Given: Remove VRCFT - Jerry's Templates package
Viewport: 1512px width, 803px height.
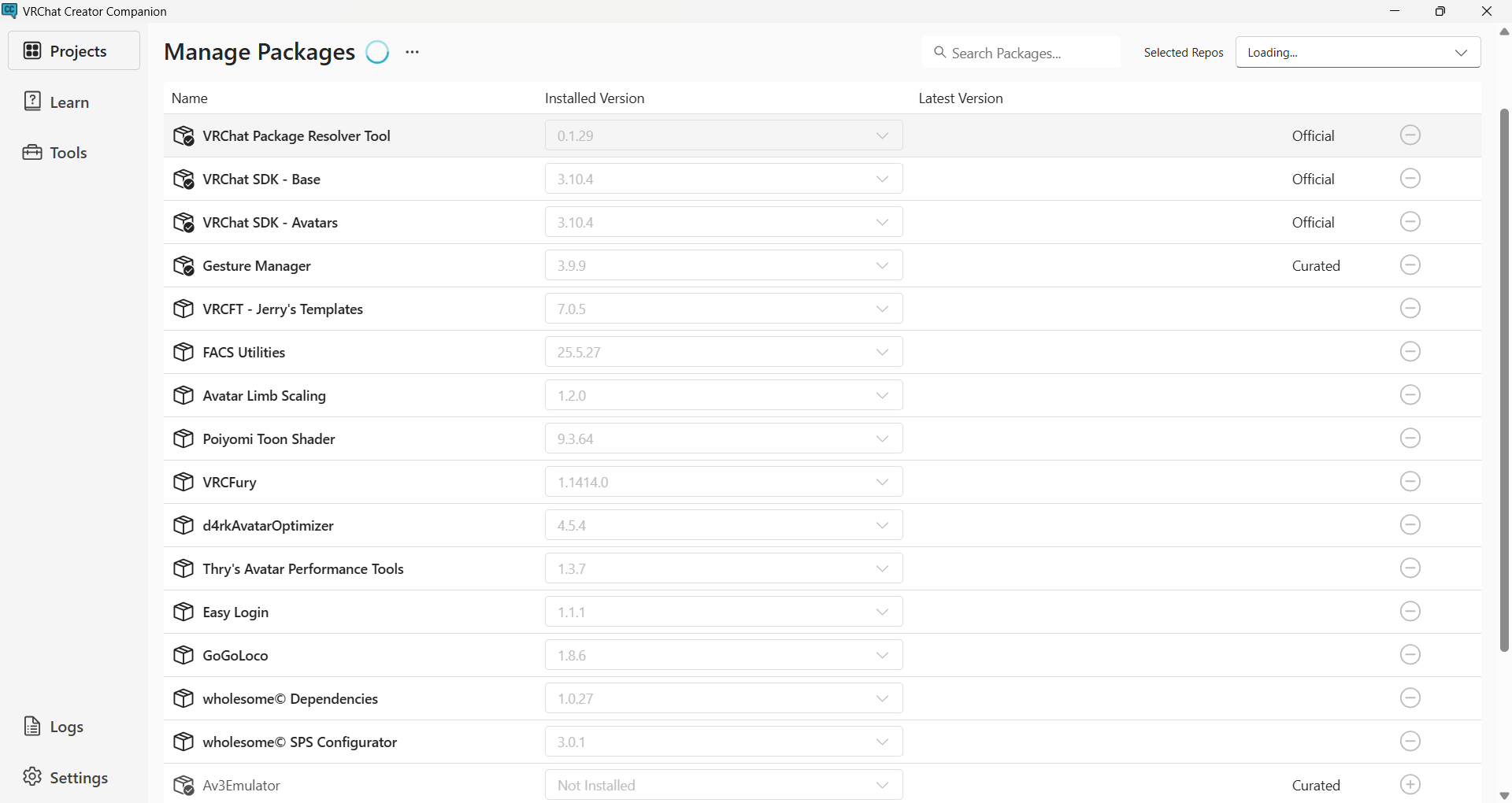Looking at the screenshot, I should (1410, 309).
